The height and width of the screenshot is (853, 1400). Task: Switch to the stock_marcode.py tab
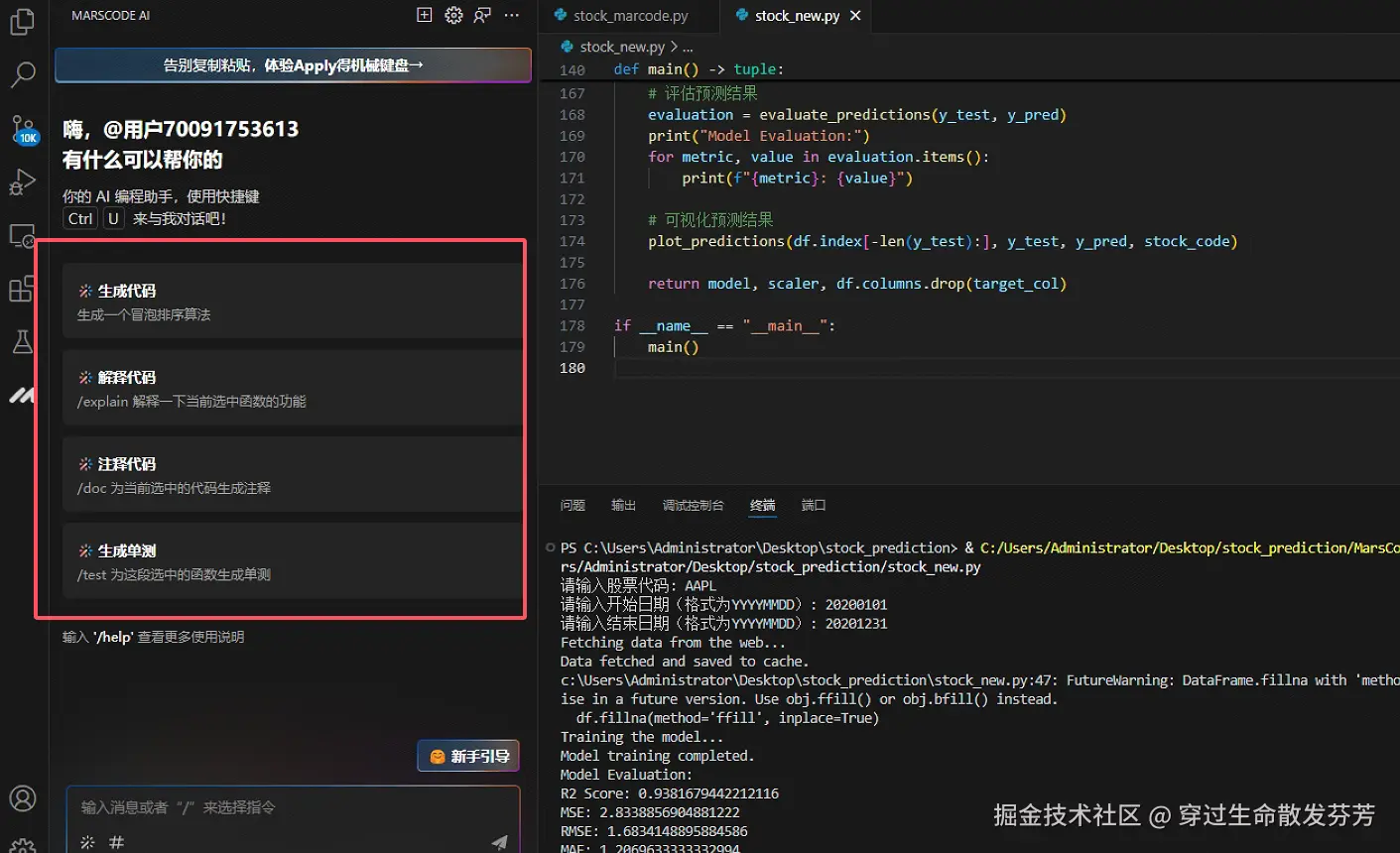pyautogui.click(x=630, y=15)
